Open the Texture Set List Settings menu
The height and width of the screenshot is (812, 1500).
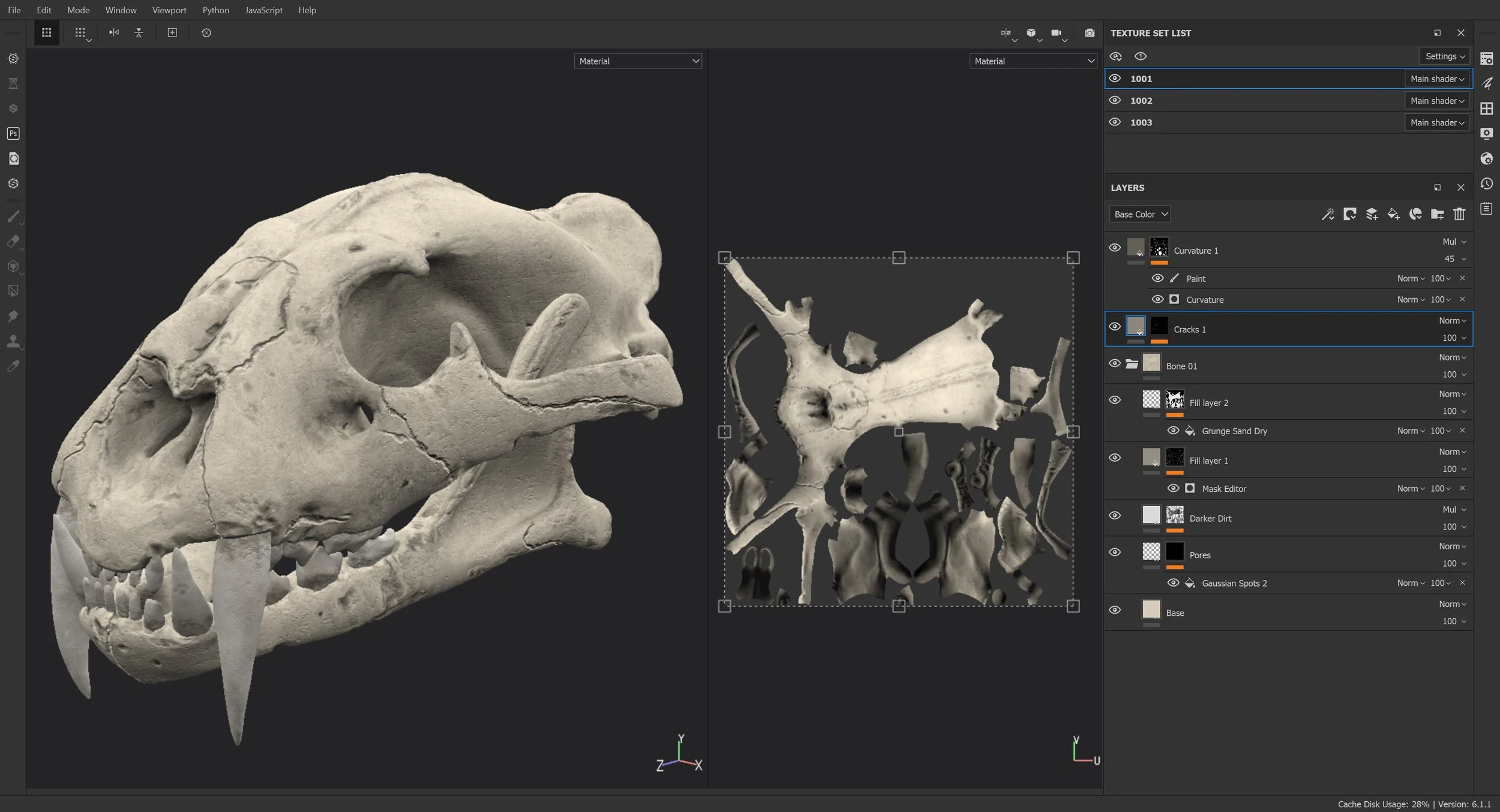[1444, 56]
